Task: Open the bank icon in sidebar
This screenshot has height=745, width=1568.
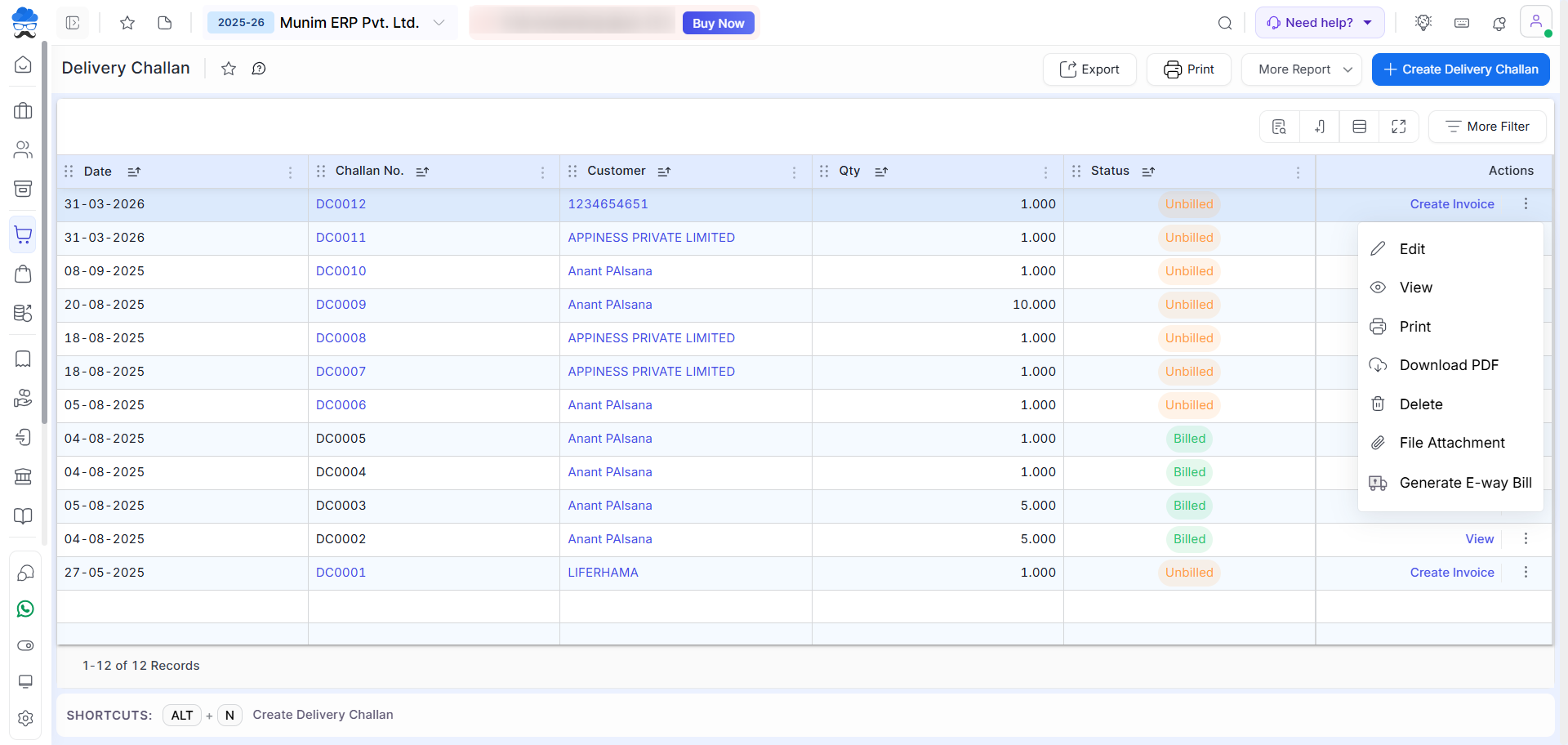Action: pyautogui.click(x=24, y=476)
